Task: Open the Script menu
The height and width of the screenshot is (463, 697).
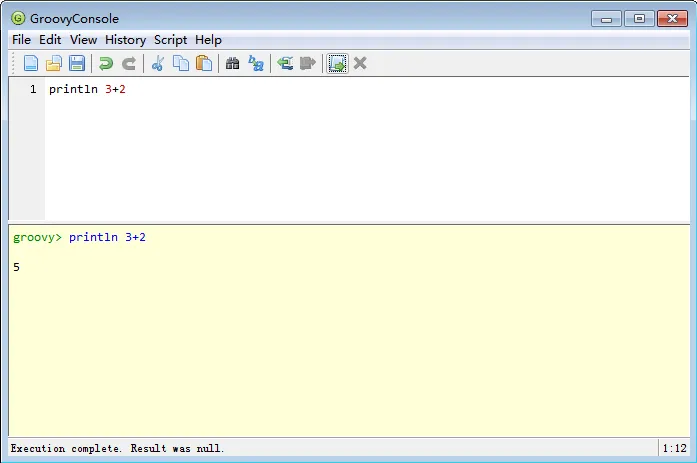Action: click(x=170, y=40)
